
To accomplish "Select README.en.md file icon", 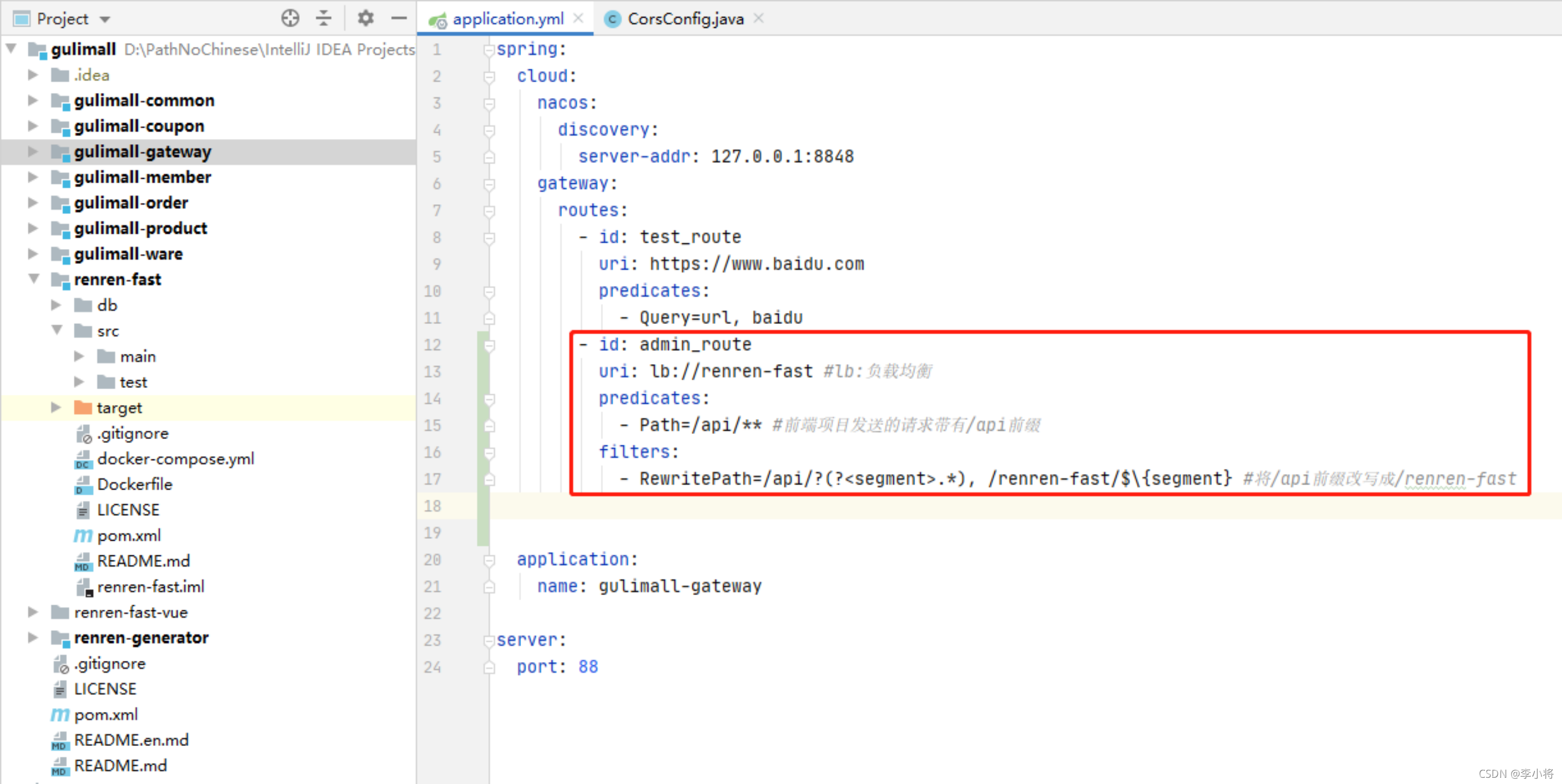I will [x=60, y=740].
